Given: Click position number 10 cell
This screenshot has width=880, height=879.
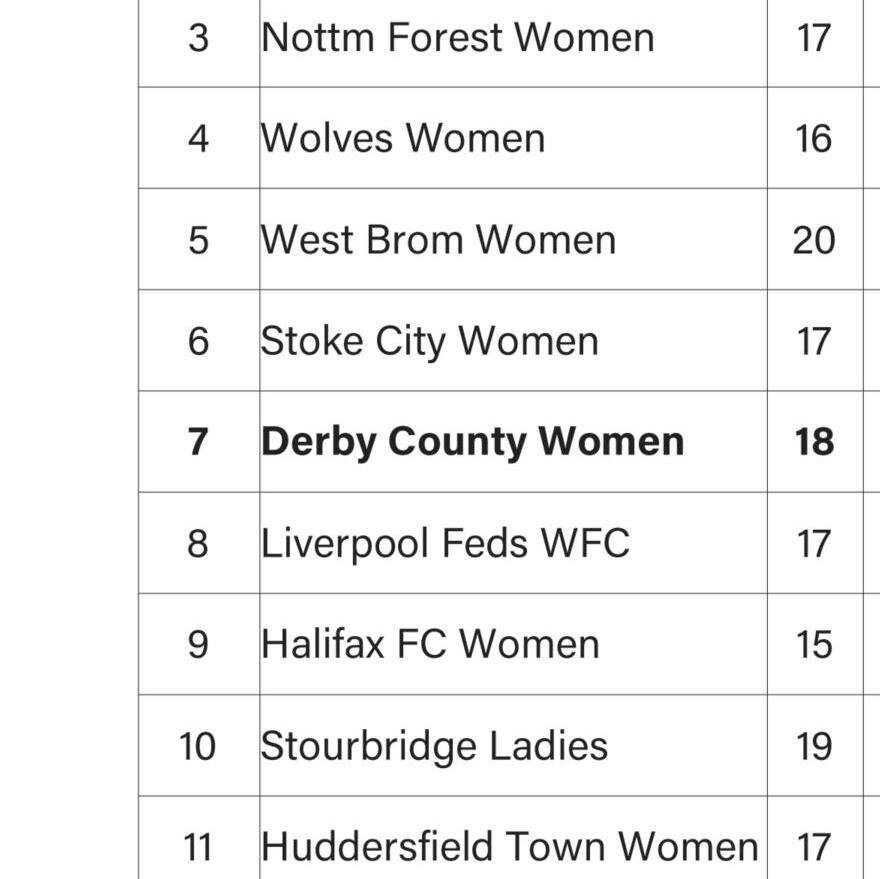Looking at the screenshot, I should pyautogui.click(x=198, y=746).
